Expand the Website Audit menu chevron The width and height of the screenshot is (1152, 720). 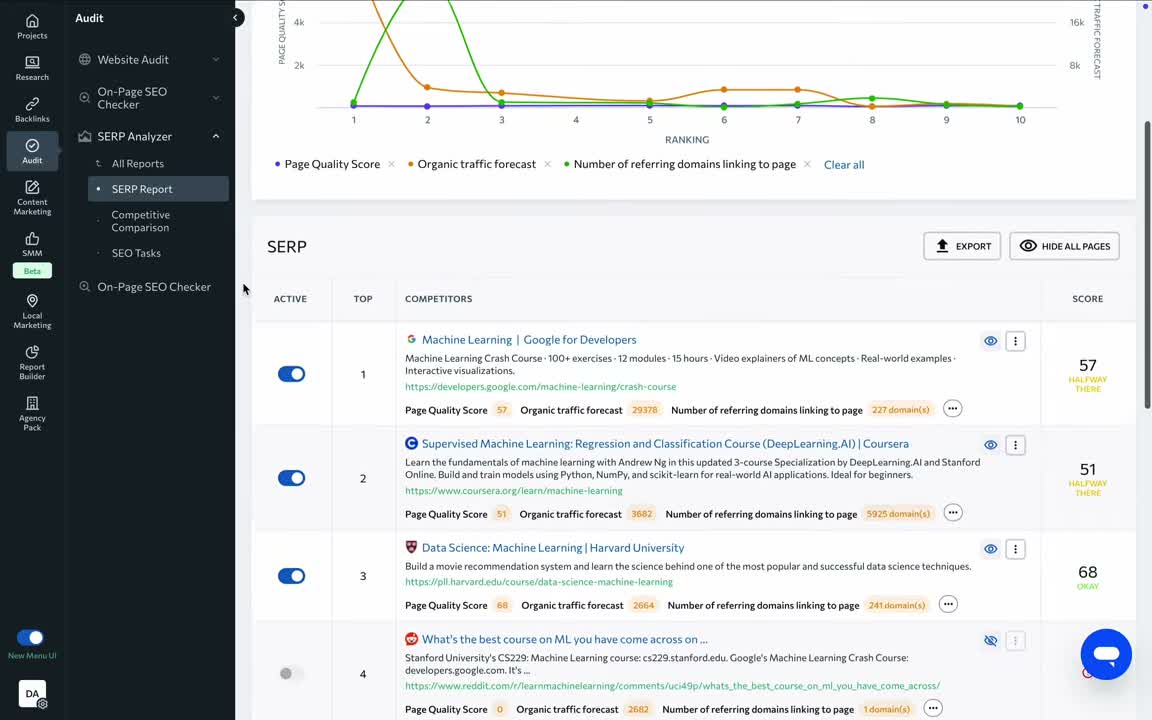coord(216,60)
